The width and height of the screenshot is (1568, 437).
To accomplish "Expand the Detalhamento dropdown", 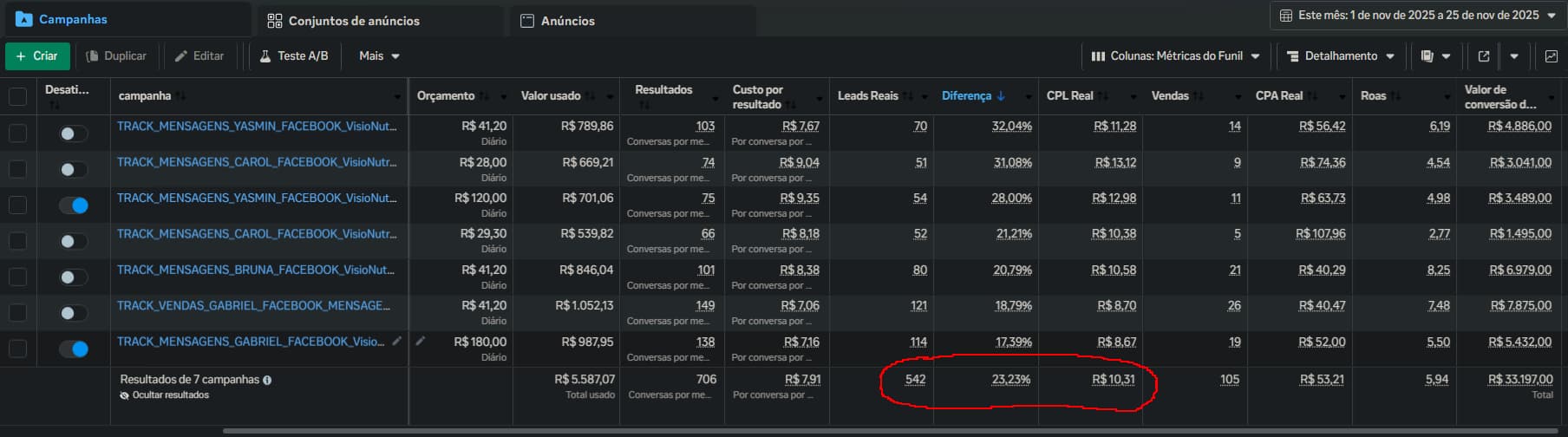I will (1340, 56).
